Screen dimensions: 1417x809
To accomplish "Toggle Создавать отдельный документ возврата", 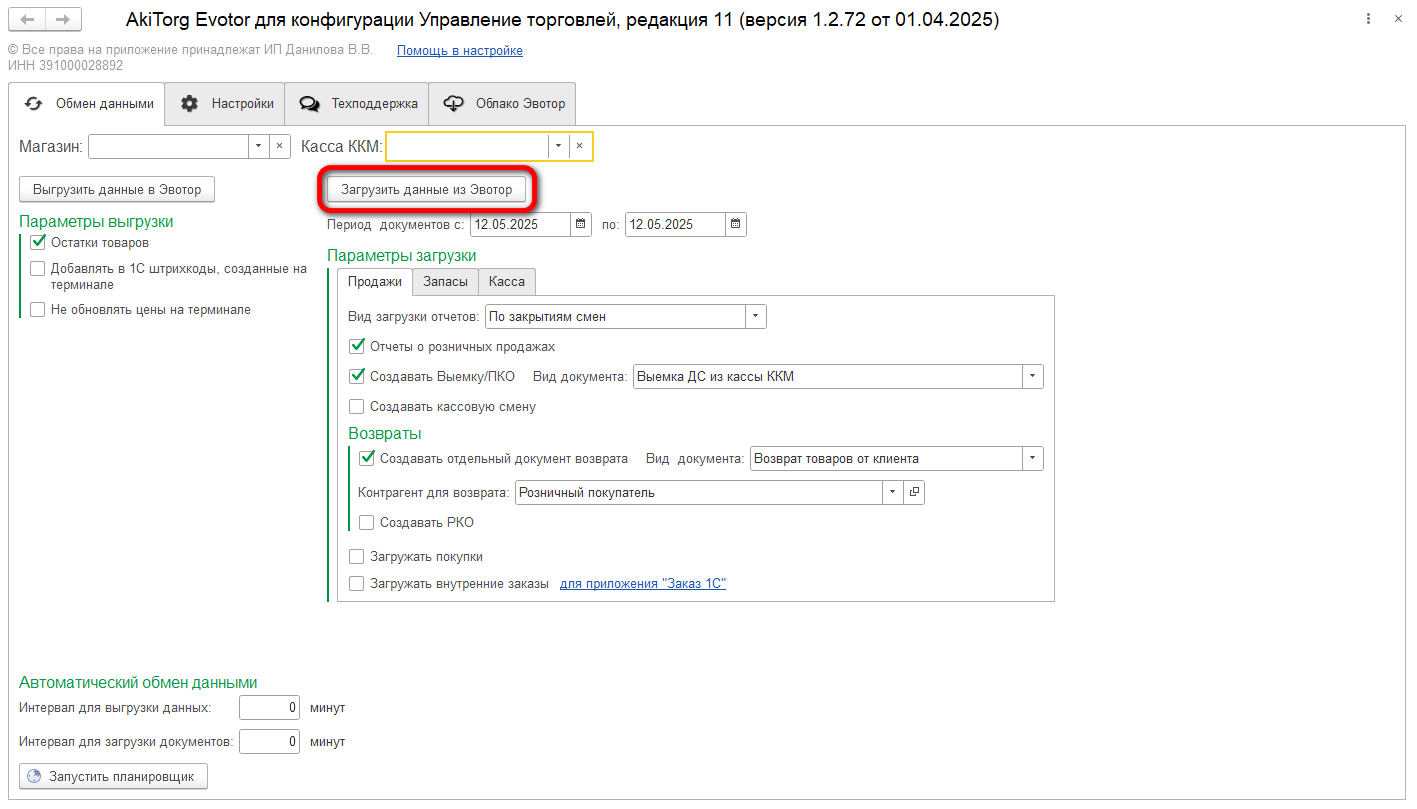I will click(x=367, y=459).
